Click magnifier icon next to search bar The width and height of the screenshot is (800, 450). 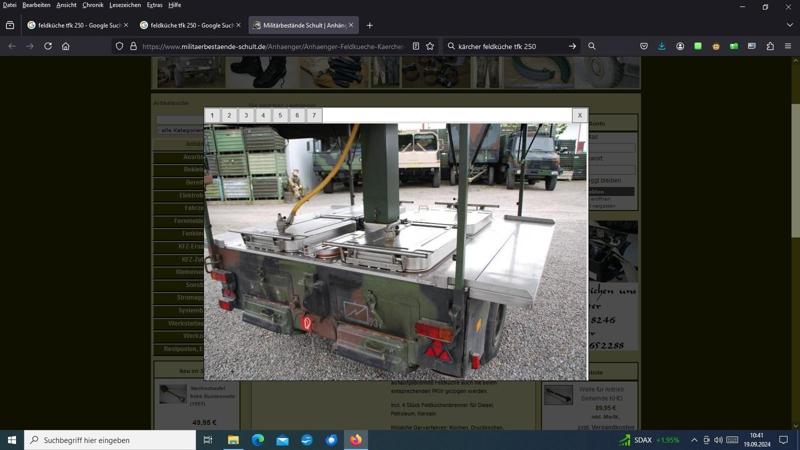point(591,46)
